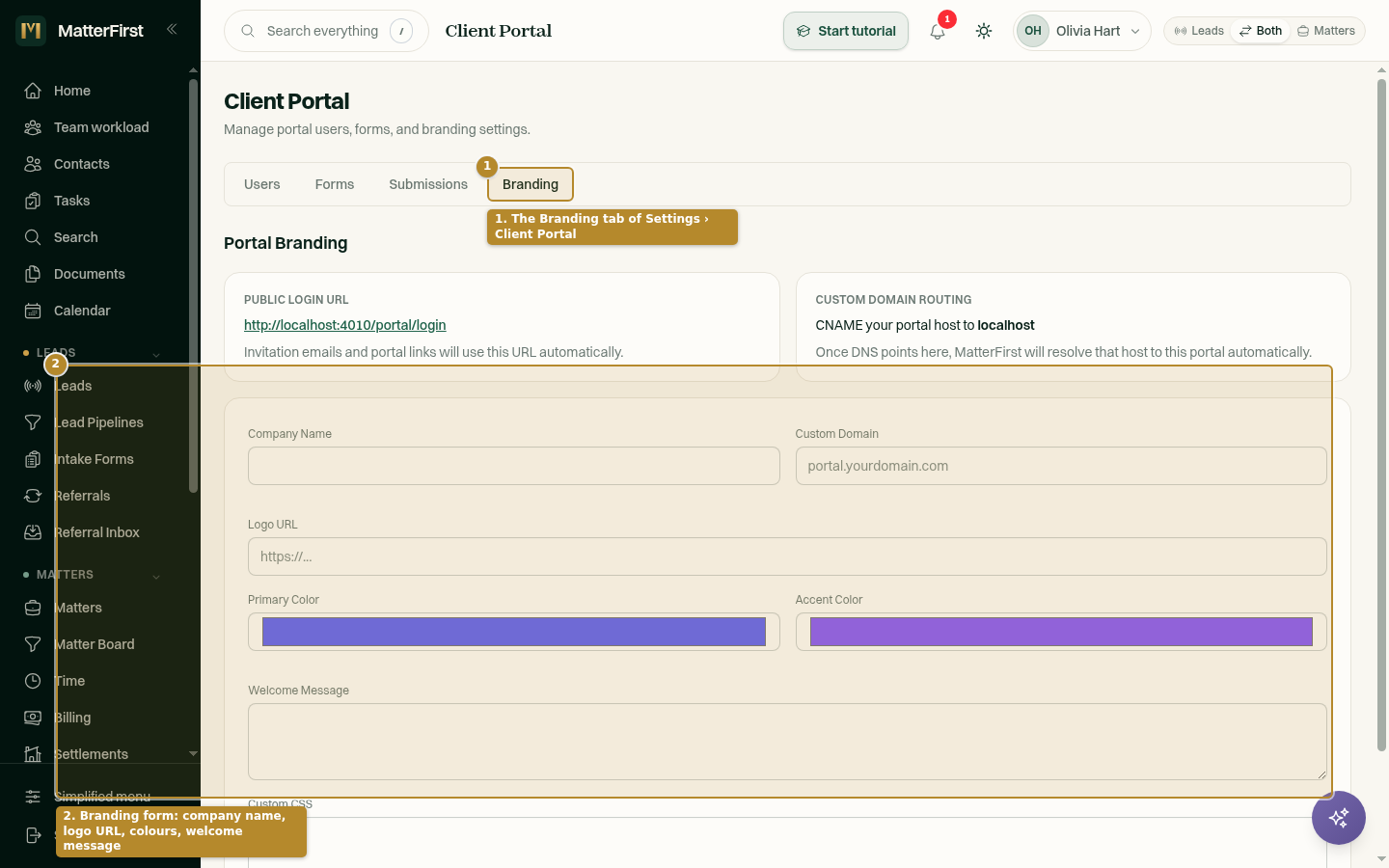Select the Branding tab
This screenshot has width=1389, height=868.
[x=531, y=184]
